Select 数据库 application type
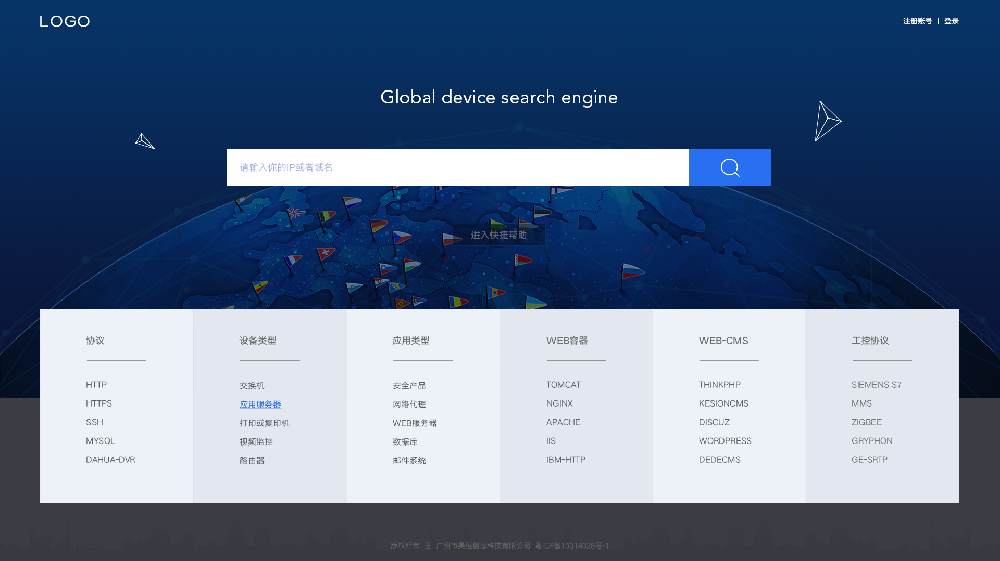1000x561 pixels. tap(405, 442)
